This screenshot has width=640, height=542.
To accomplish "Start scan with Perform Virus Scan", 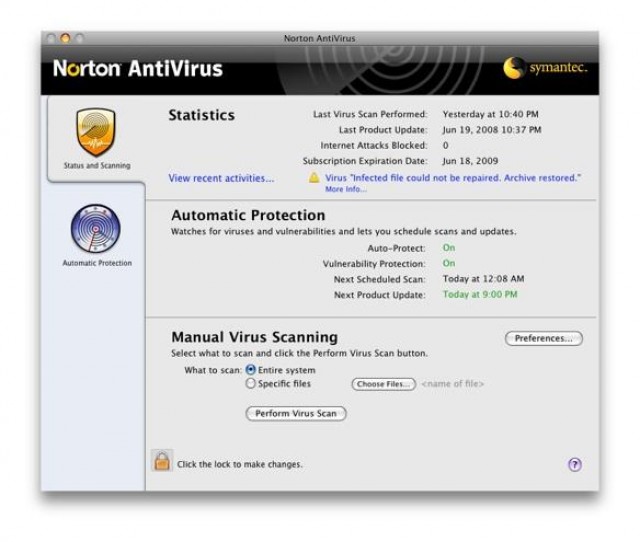I will (295, 413).
